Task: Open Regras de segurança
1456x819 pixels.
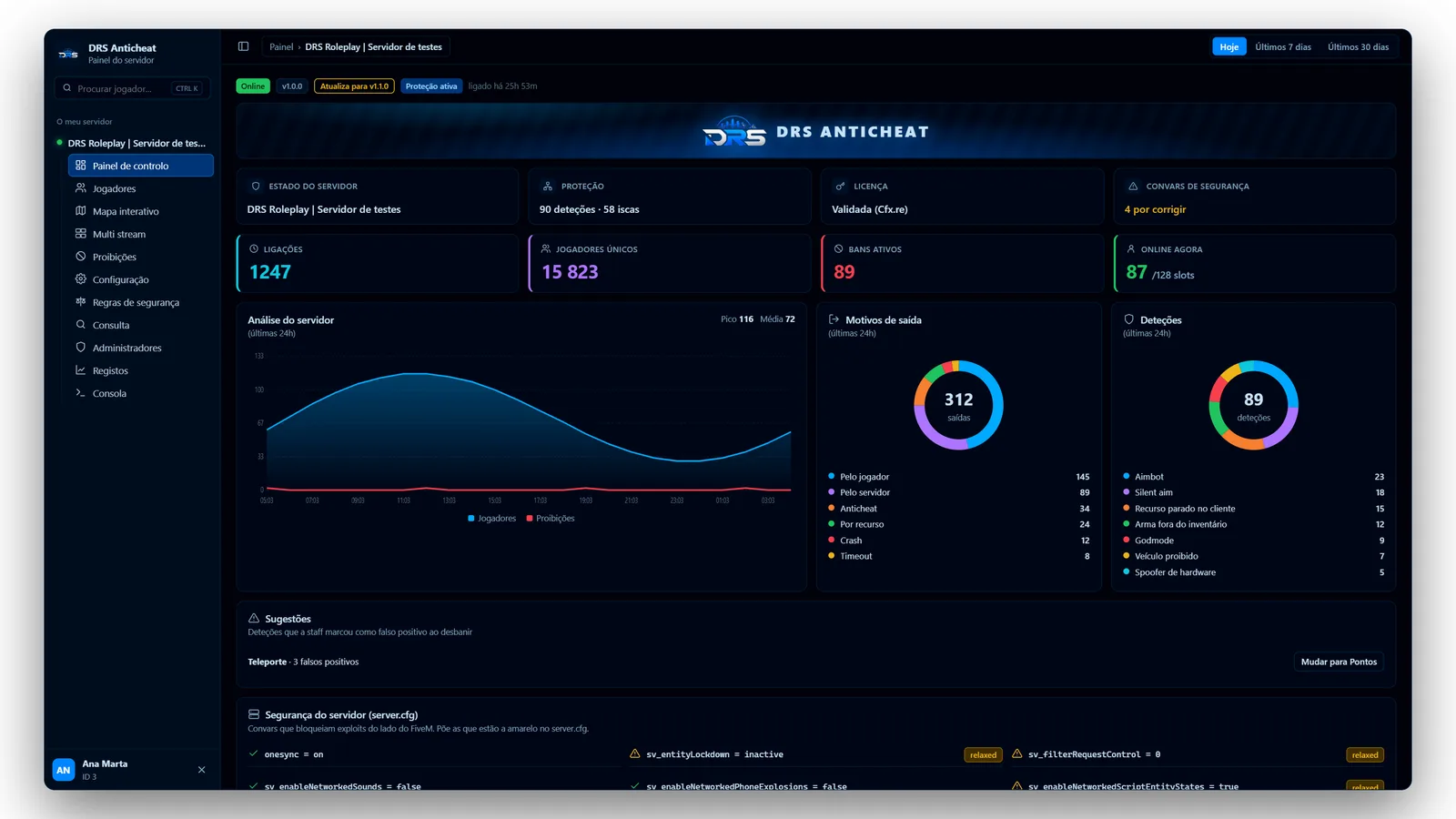Action: [141, 302]
